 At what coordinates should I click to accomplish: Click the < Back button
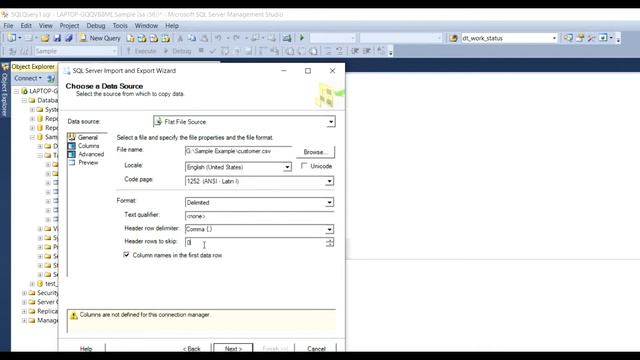click(x=191, y=348)
